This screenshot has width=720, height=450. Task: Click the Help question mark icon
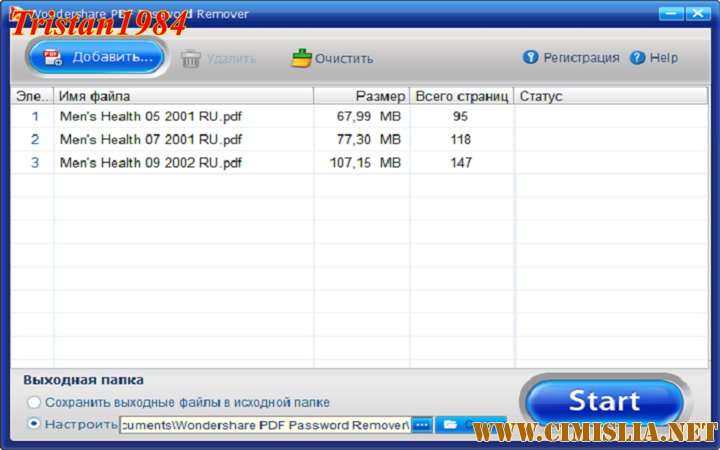(x=638, y=57)
